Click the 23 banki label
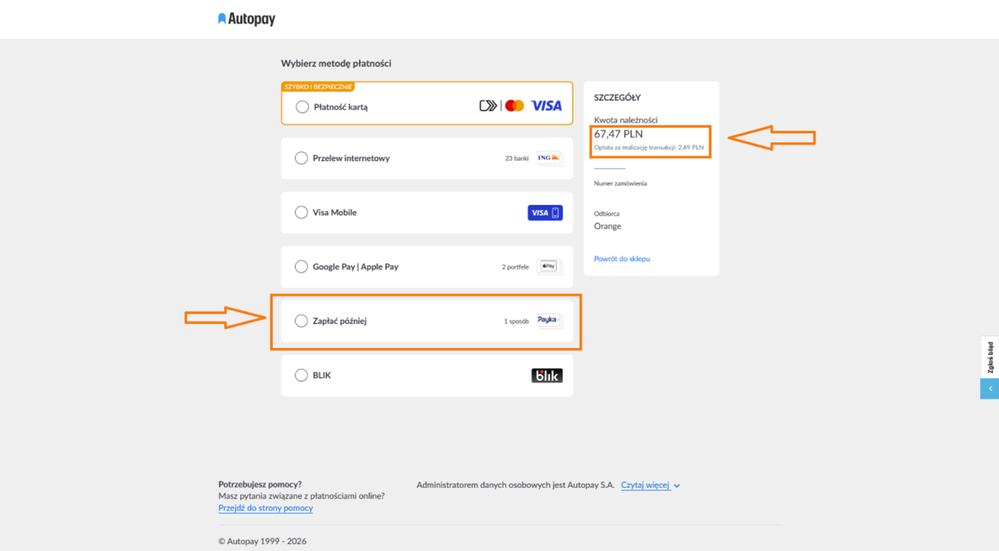Image resolution: width=999 pixels, height=551 pixels. click(x=517, y=158)
